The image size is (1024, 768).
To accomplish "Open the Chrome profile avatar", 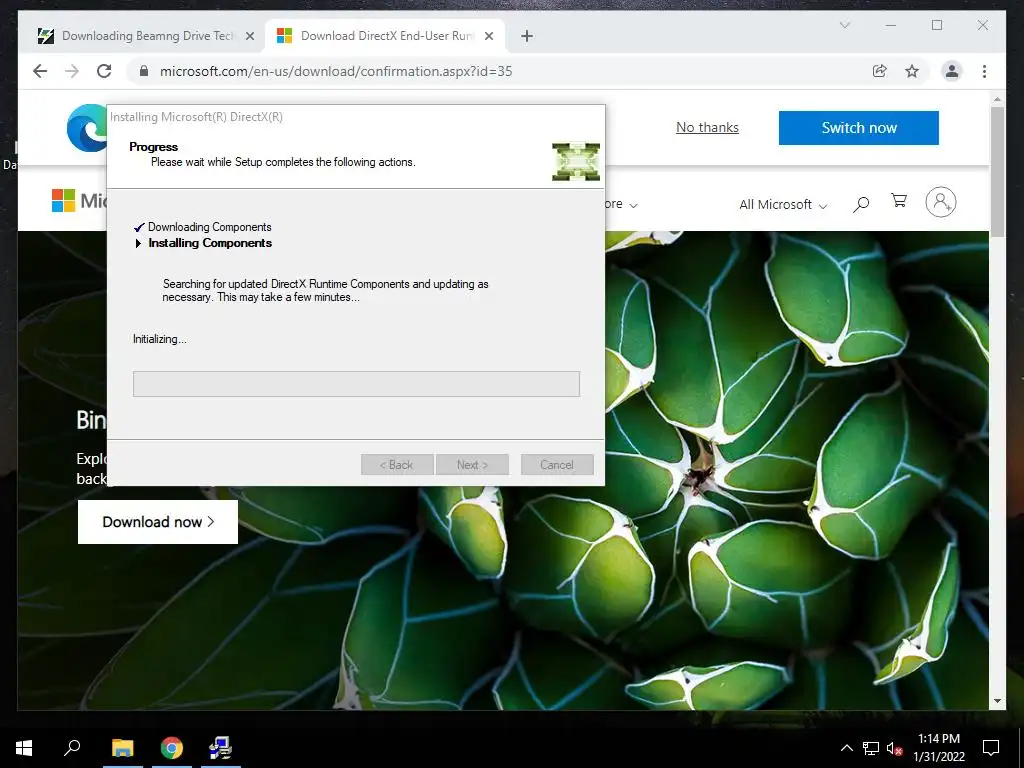I will [x=952, y=71].
